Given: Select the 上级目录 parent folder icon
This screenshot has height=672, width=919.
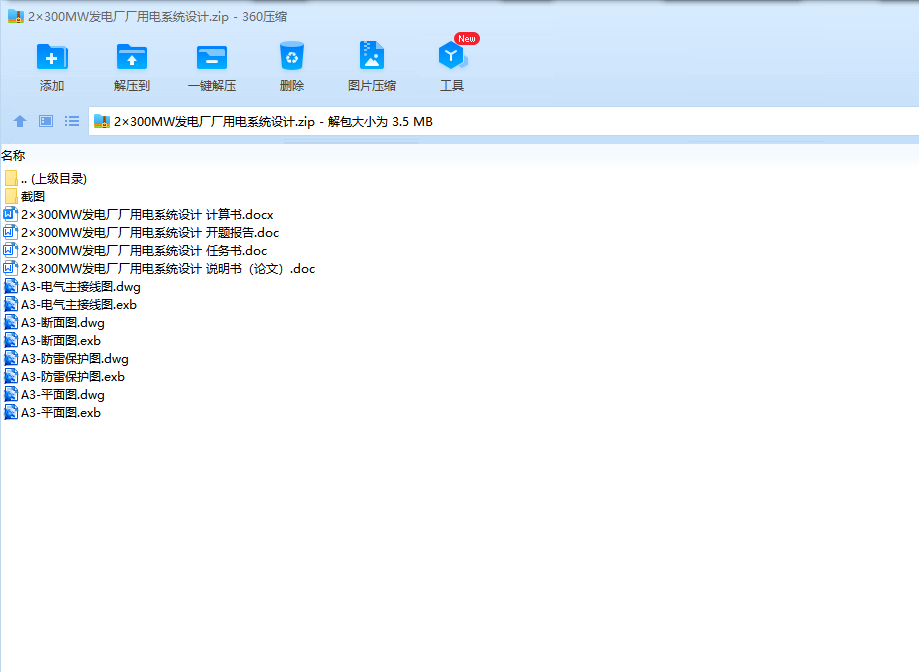Looking at the screenshot, I should pos(11,178).
